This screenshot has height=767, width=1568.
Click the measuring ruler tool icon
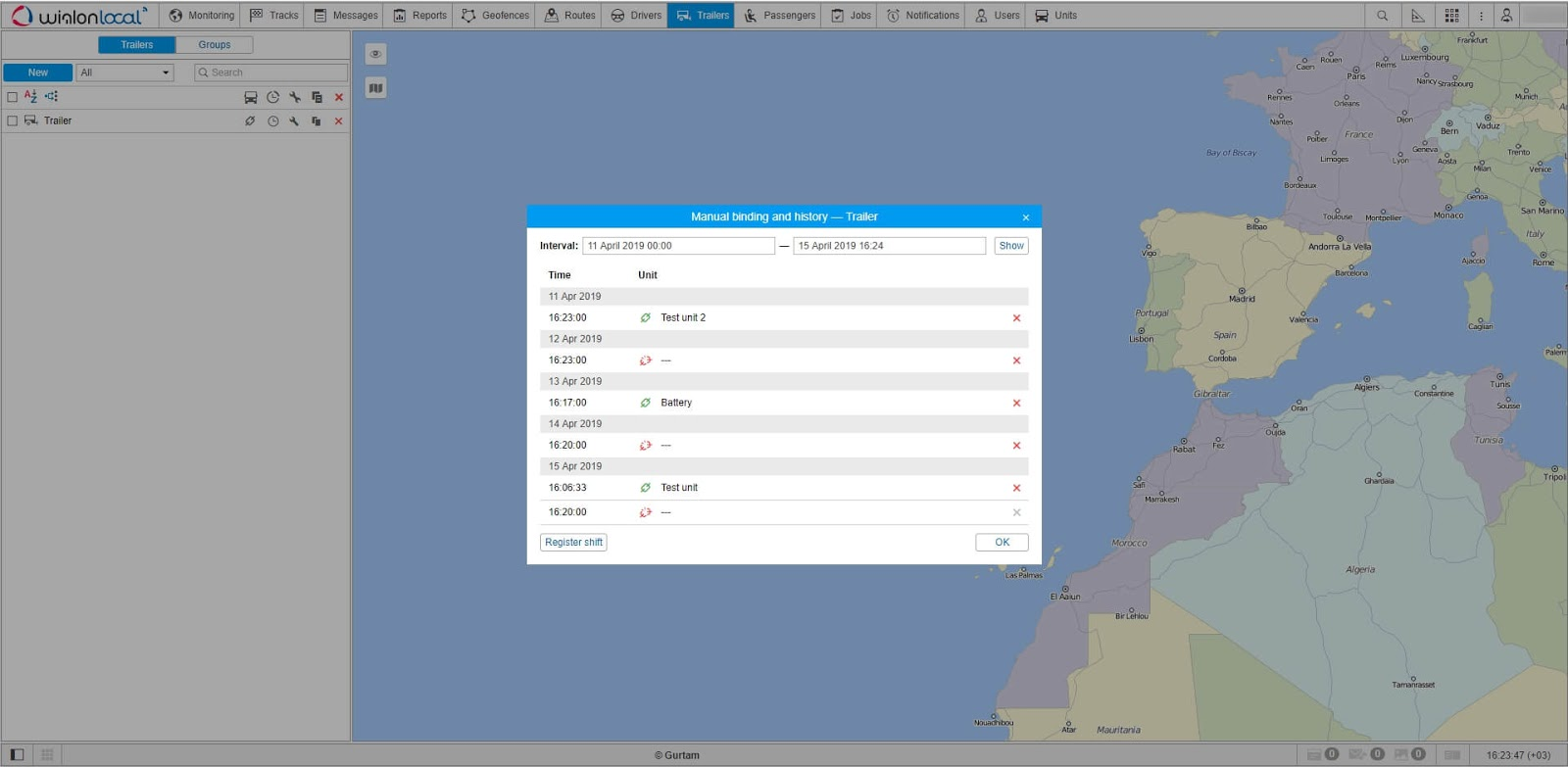tap(1417, 16)
